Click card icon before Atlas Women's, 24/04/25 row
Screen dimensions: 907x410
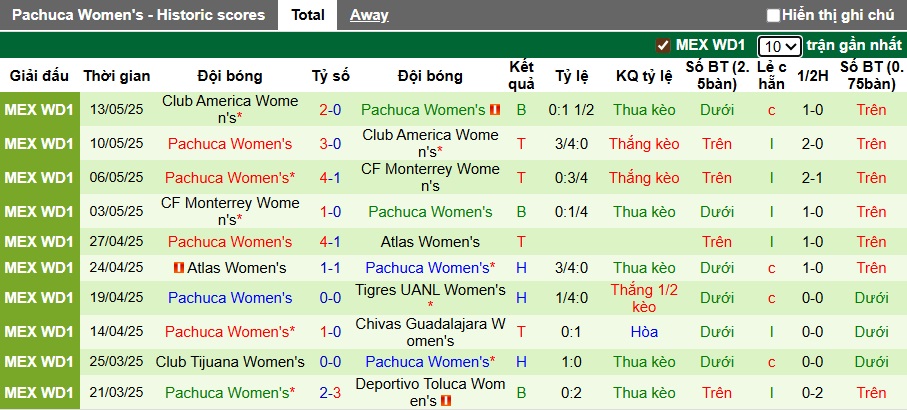click(179, 267)
